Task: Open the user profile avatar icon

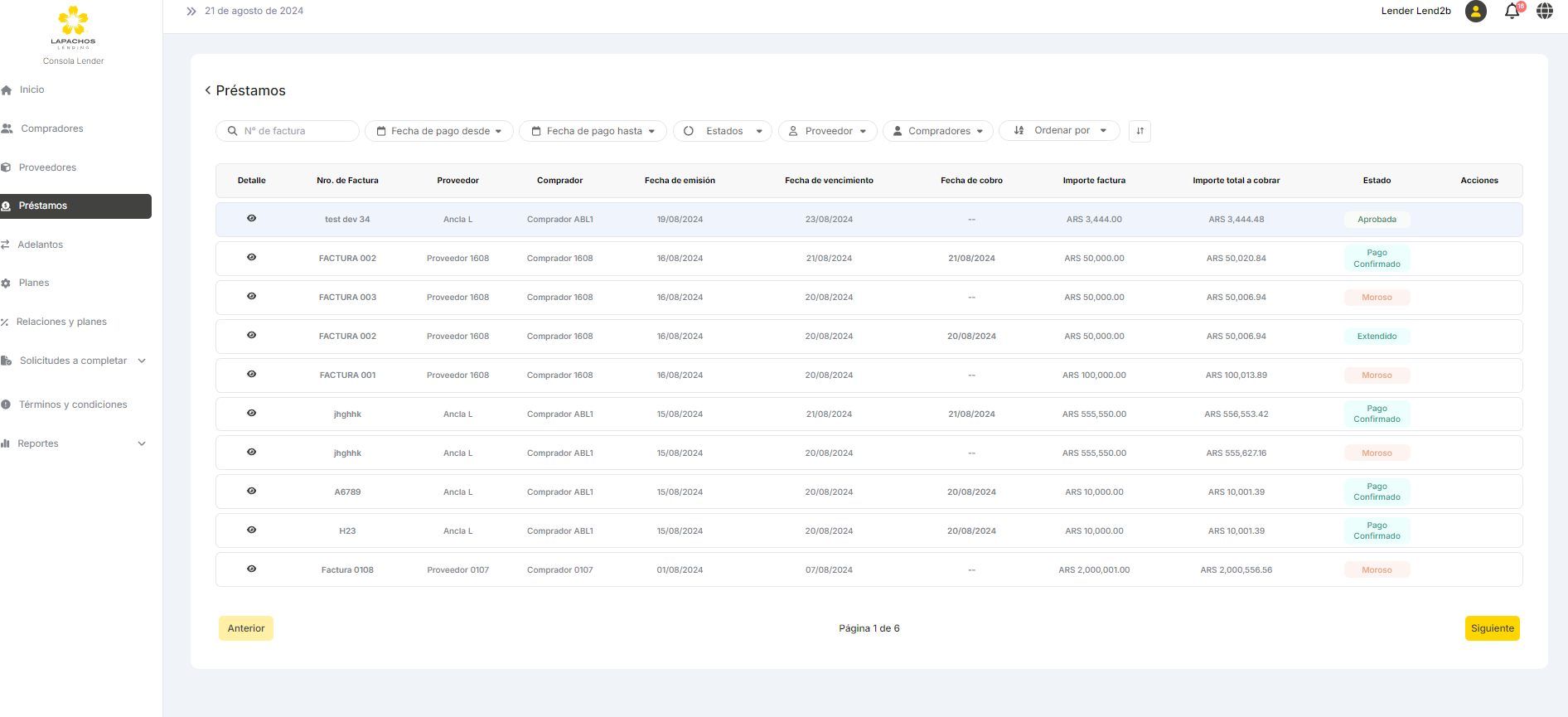Action: click(x=1475, y=12)
